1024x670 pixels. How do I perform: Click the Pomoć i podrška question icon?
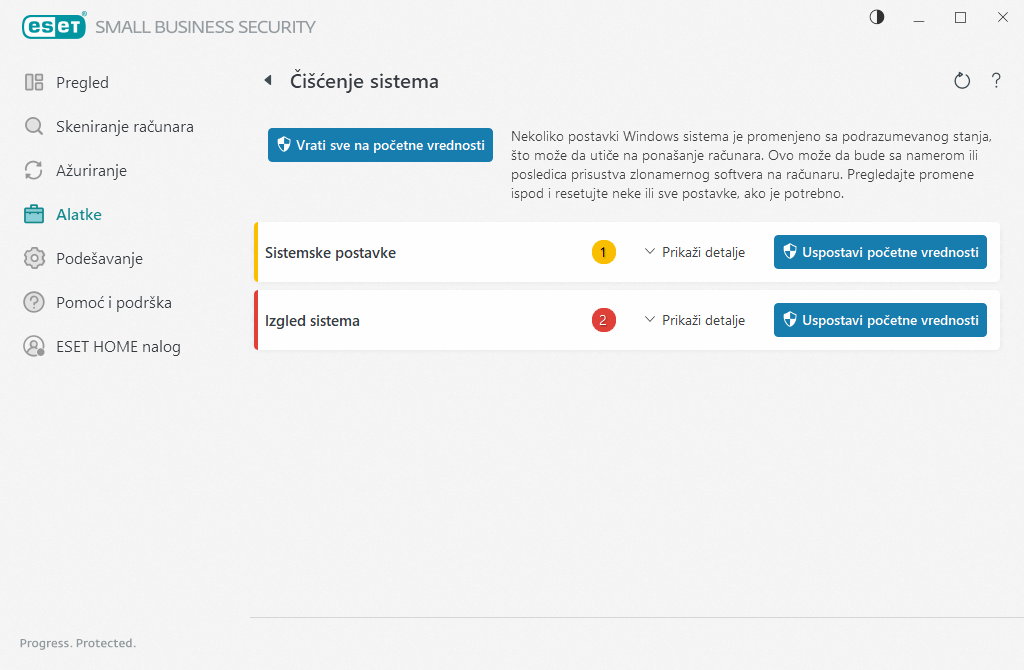click(x=34, y=303)
